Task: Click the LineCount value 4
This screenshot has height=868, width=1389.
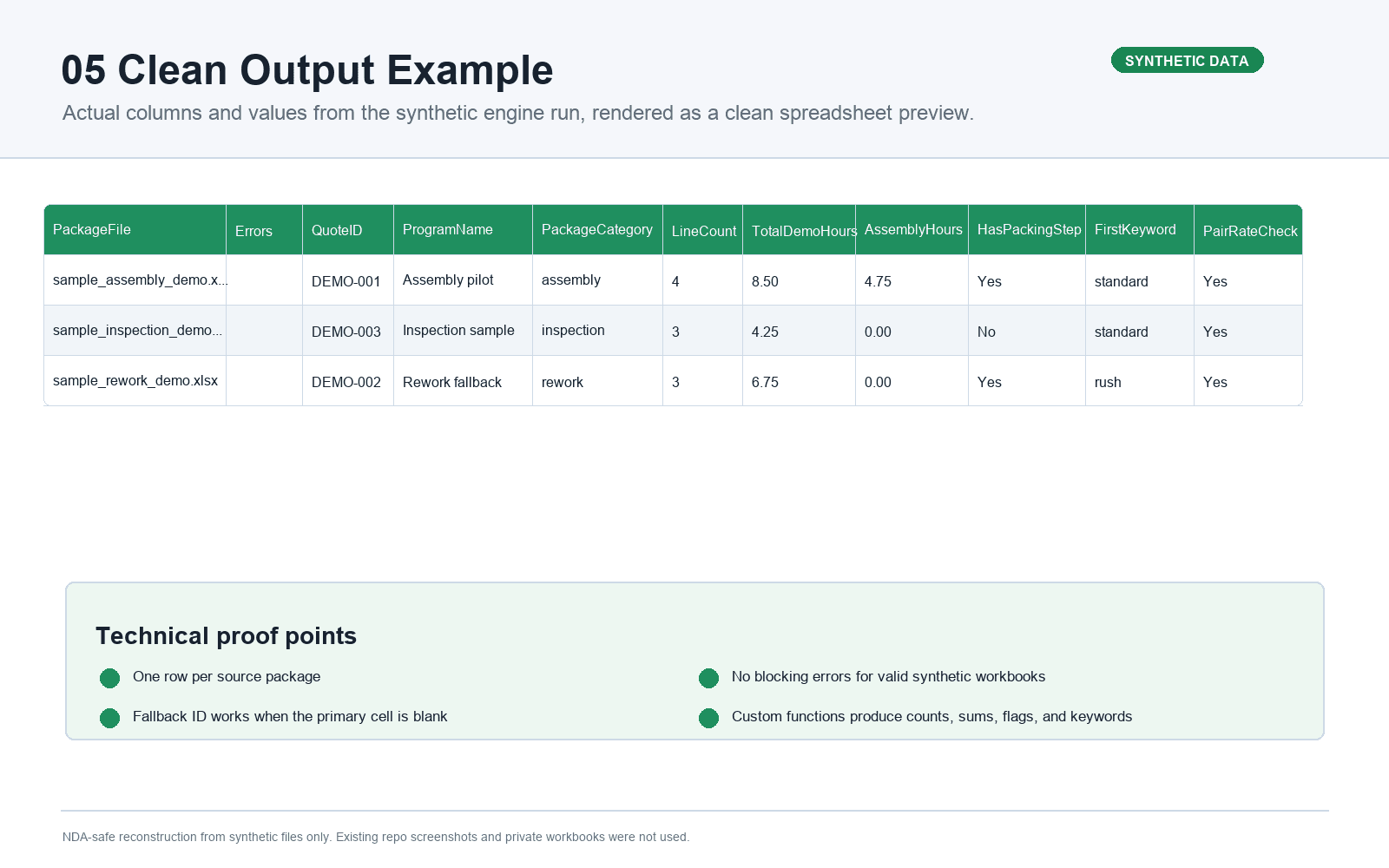Action: point(702,280)
